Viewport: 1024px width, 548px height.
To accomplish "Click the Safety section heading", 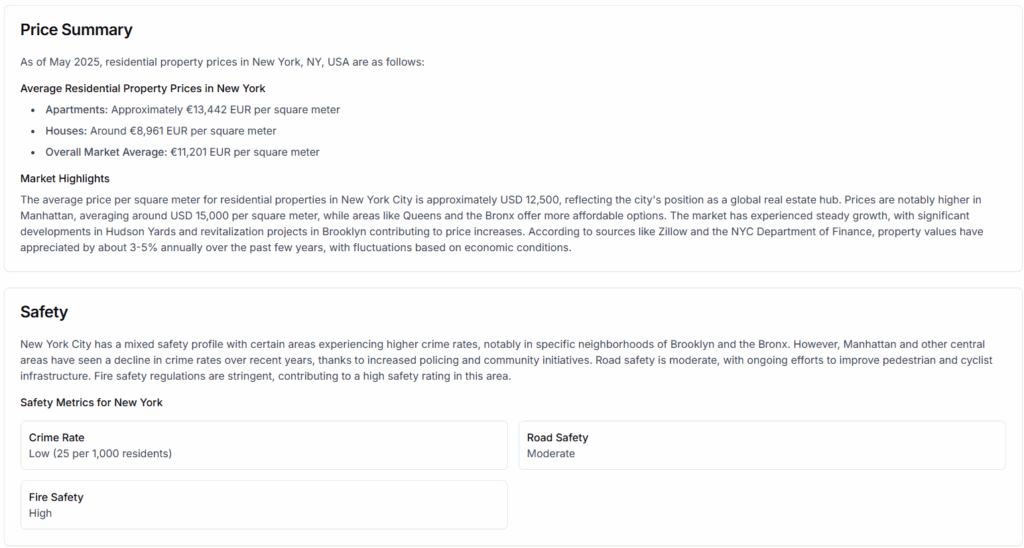I will [x=44, y=312].
